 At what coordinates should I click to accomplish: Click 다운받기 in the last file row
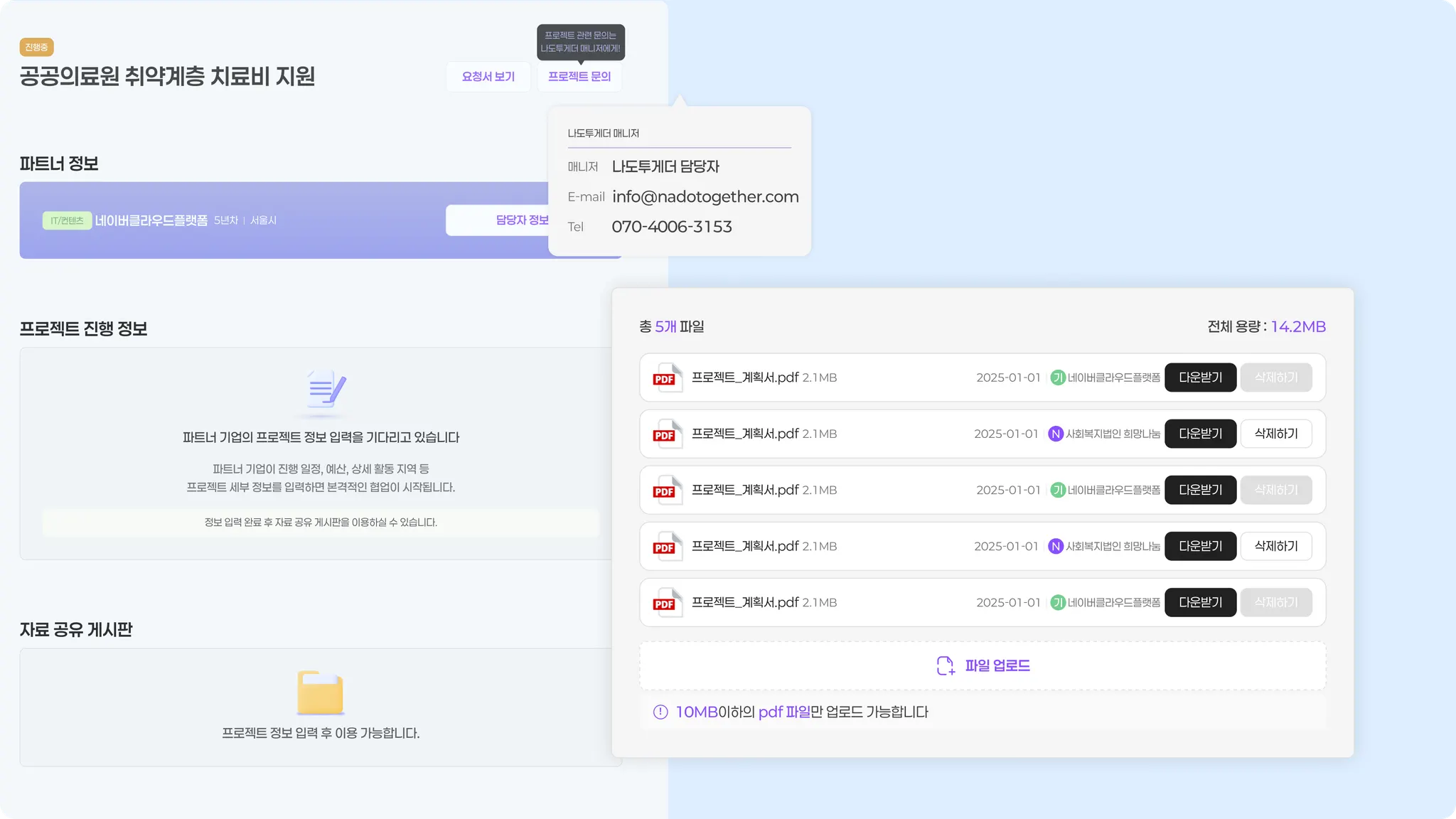[1200, 602]
